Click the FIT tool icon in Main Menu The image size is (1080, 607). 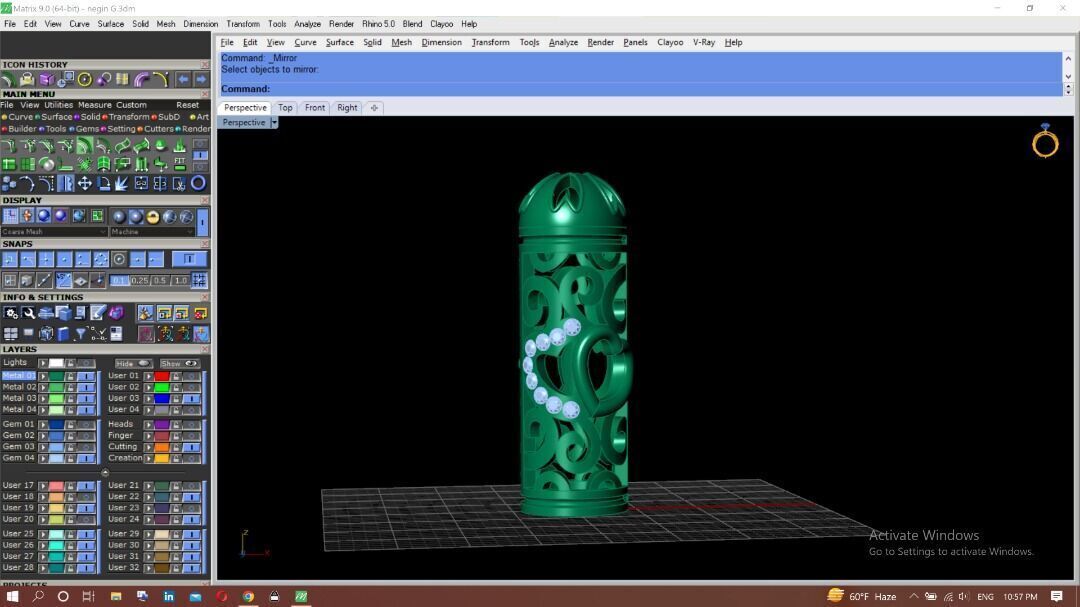tap(180, 164)
